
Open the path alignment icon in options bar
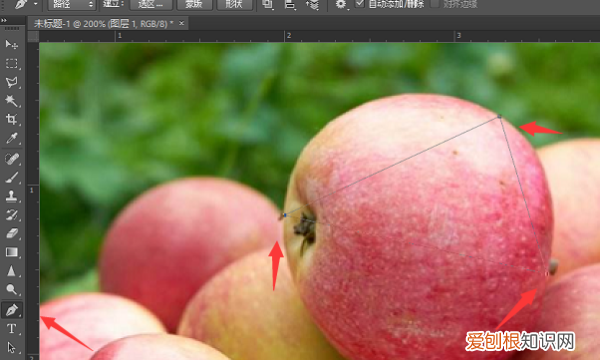(x=290, y=5)
